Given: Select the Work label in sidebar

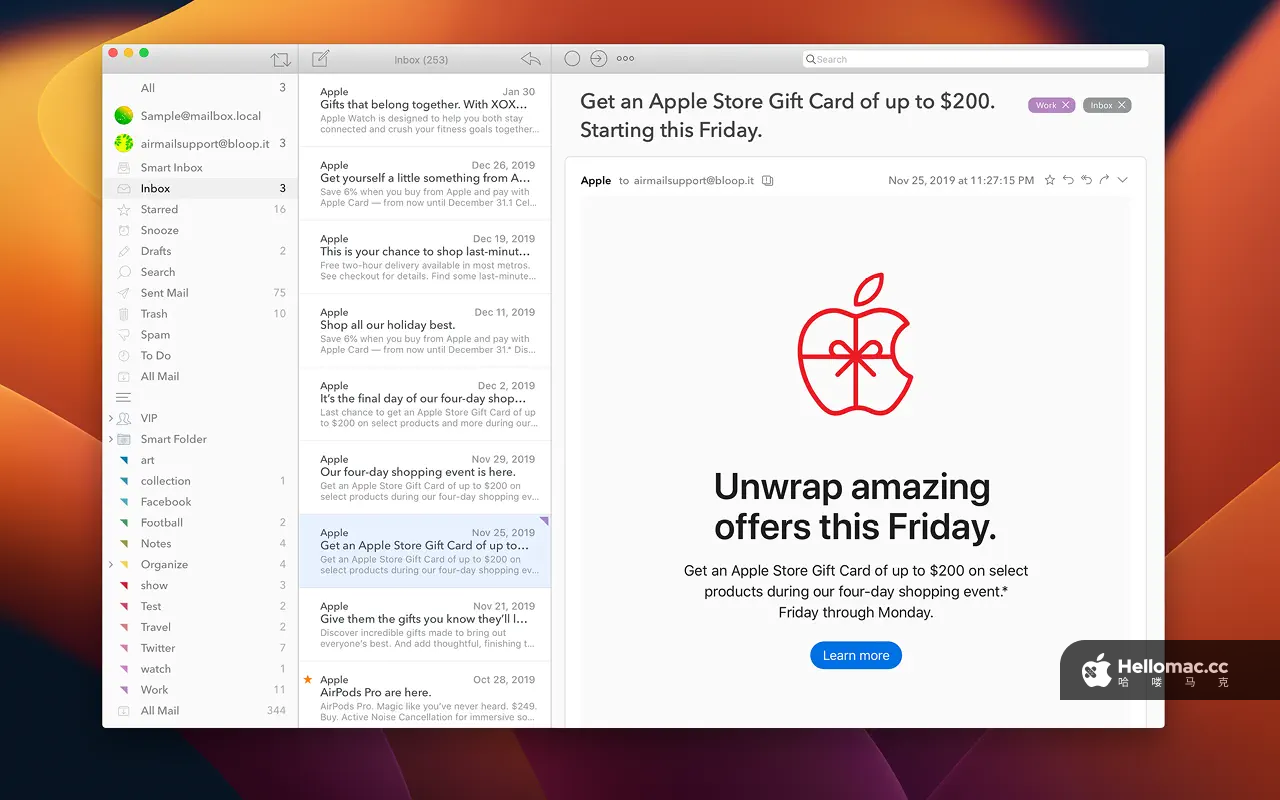Looking at the screenshot, I should click(200, 690).
